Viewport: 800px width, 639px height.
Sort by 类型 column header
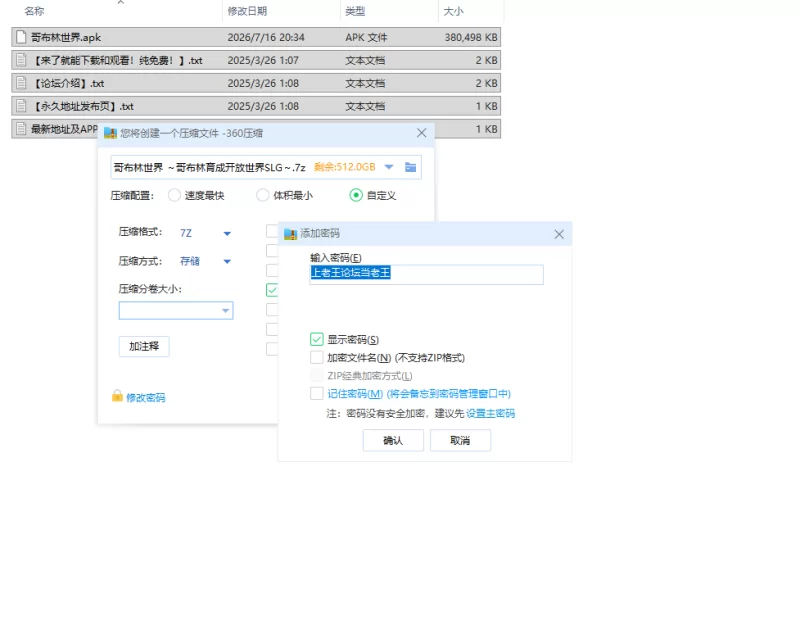[x=355, y=11]
